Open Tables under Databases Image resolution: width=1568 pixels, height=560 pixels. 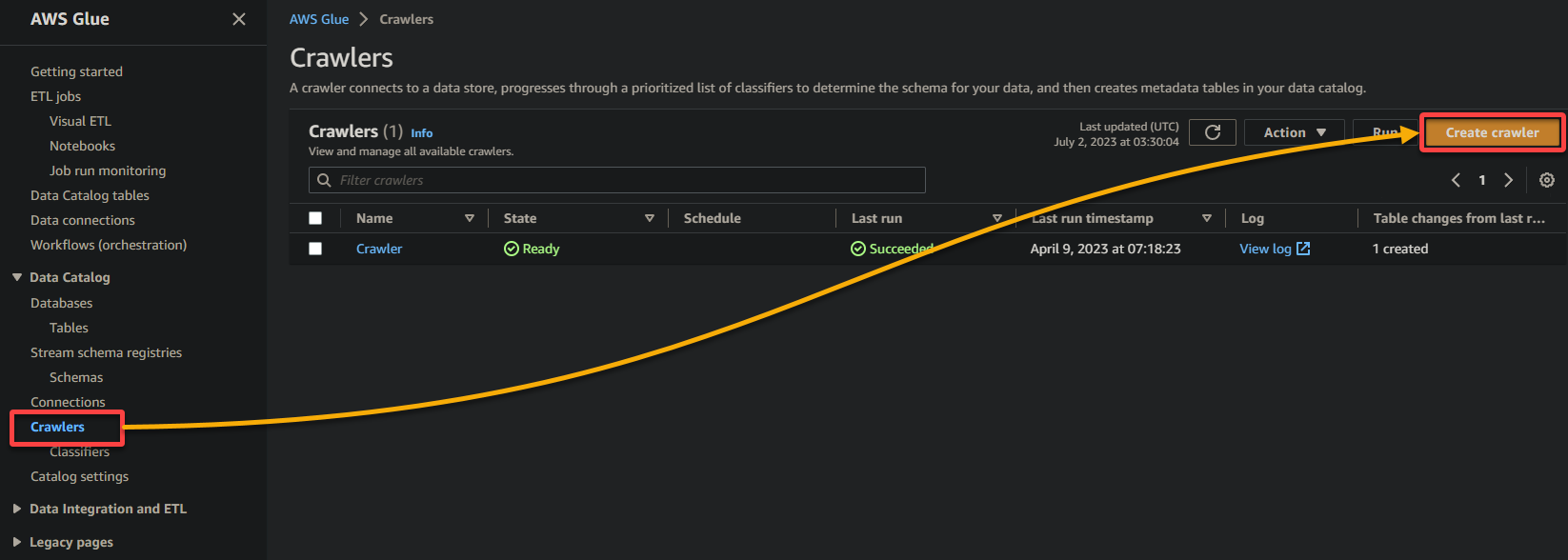(69, 328)
